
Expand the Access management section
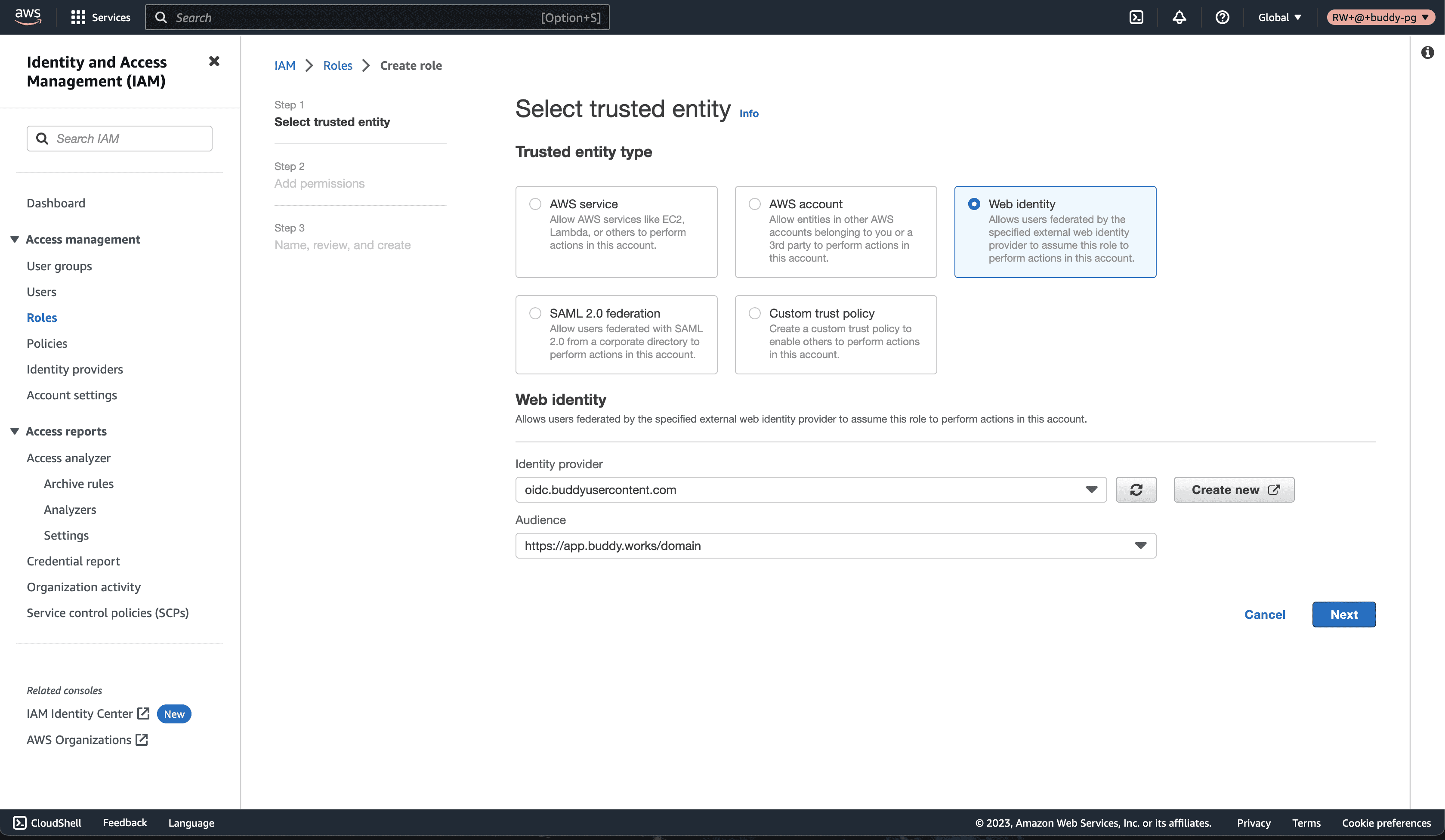pyautogui.click(x=14, y=239)
